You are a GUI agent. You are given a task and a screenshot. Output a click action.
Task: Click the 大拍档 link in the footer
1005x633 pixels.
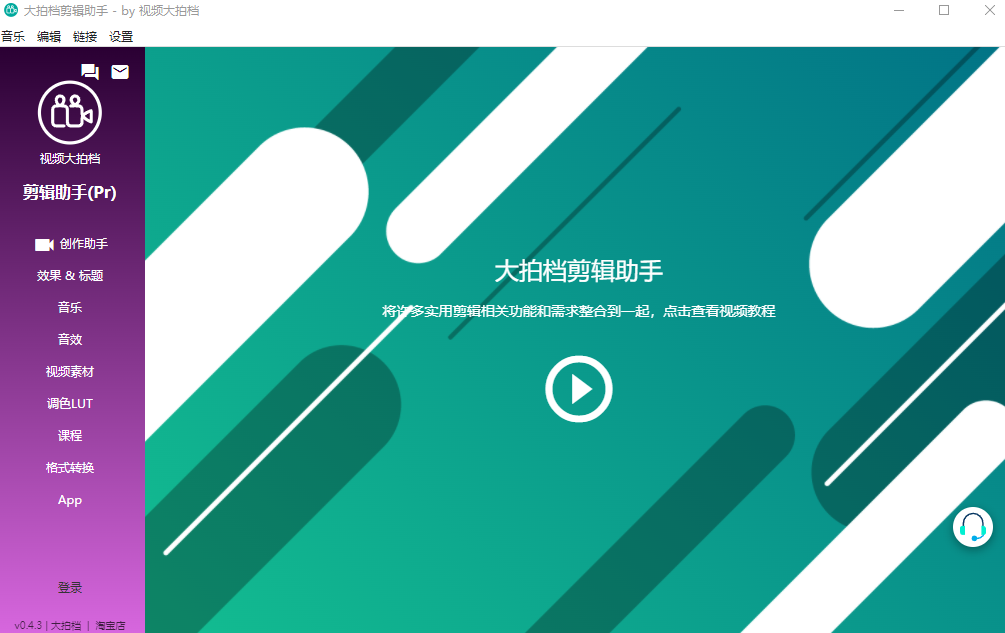click(66, 625)
